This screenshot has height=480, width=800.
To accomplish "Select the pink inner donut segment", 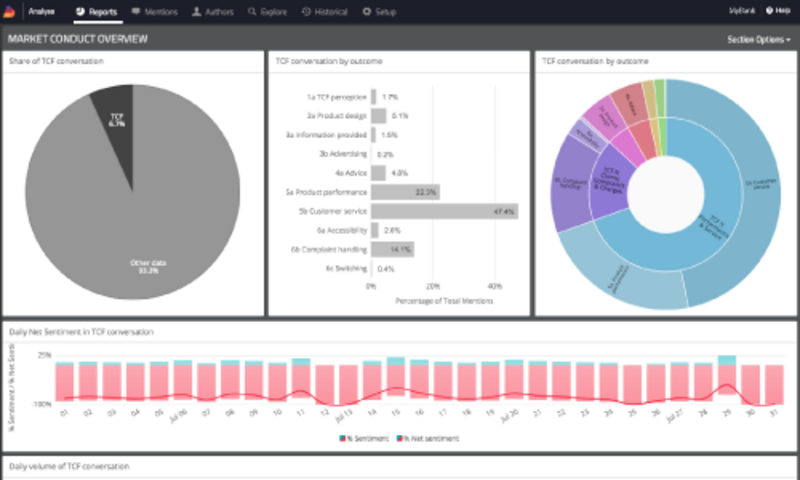I will tap(629, 148).
